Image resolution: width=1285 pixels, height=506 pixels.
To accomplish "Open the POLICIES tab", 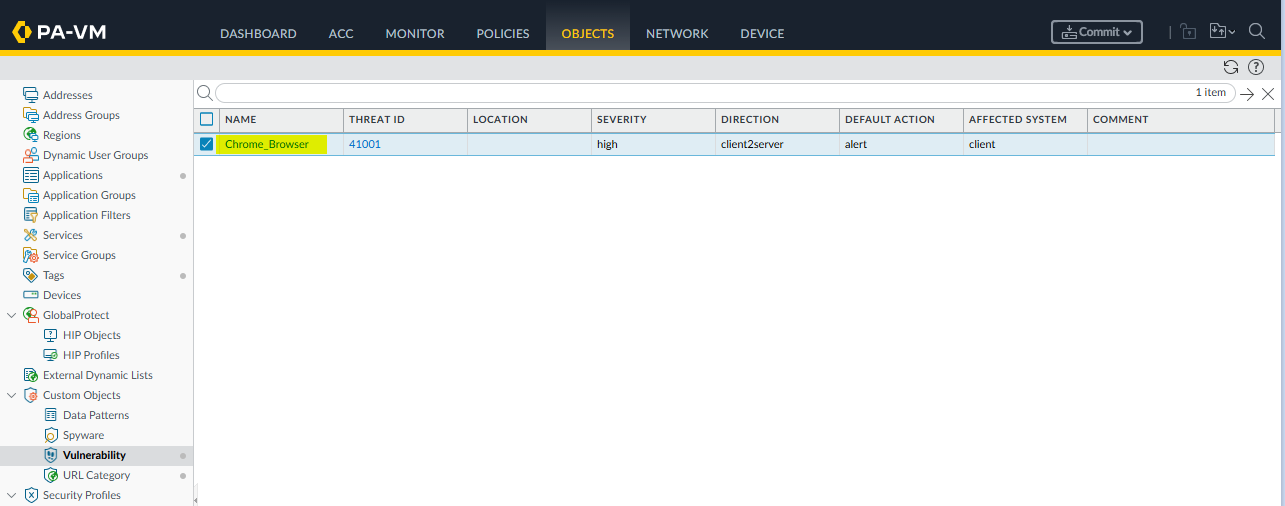I will coord(503,33).
